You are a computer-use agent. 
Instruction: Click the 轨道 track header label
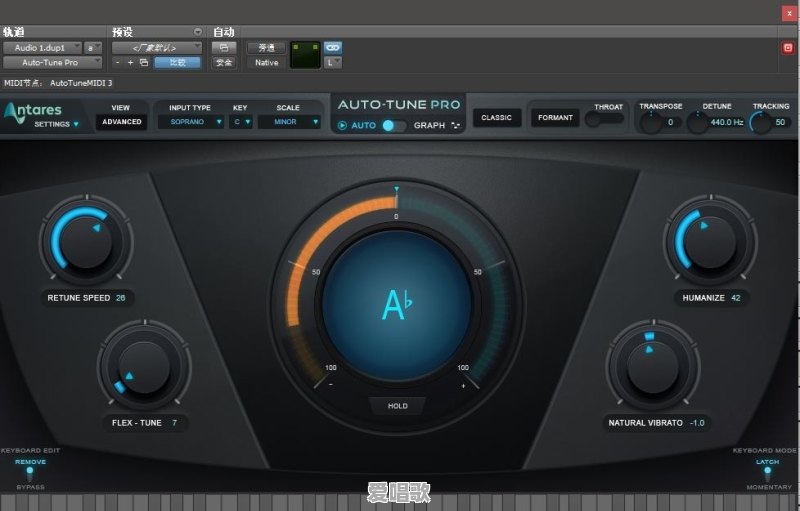(x=14, y=32)
